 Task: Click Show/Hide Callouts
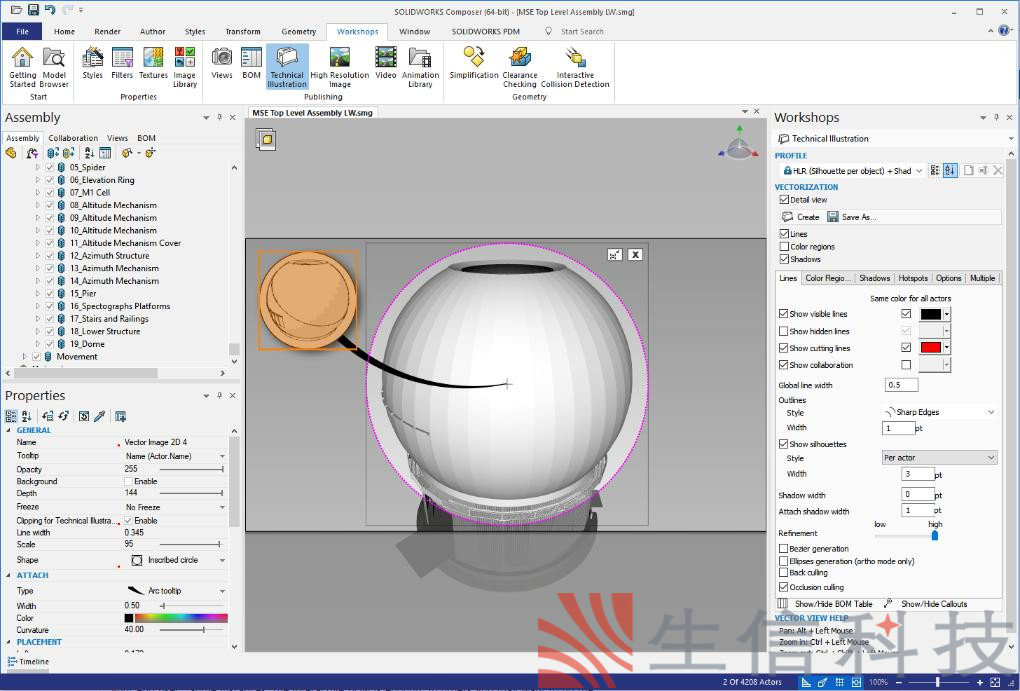click(x=926, y=604)
